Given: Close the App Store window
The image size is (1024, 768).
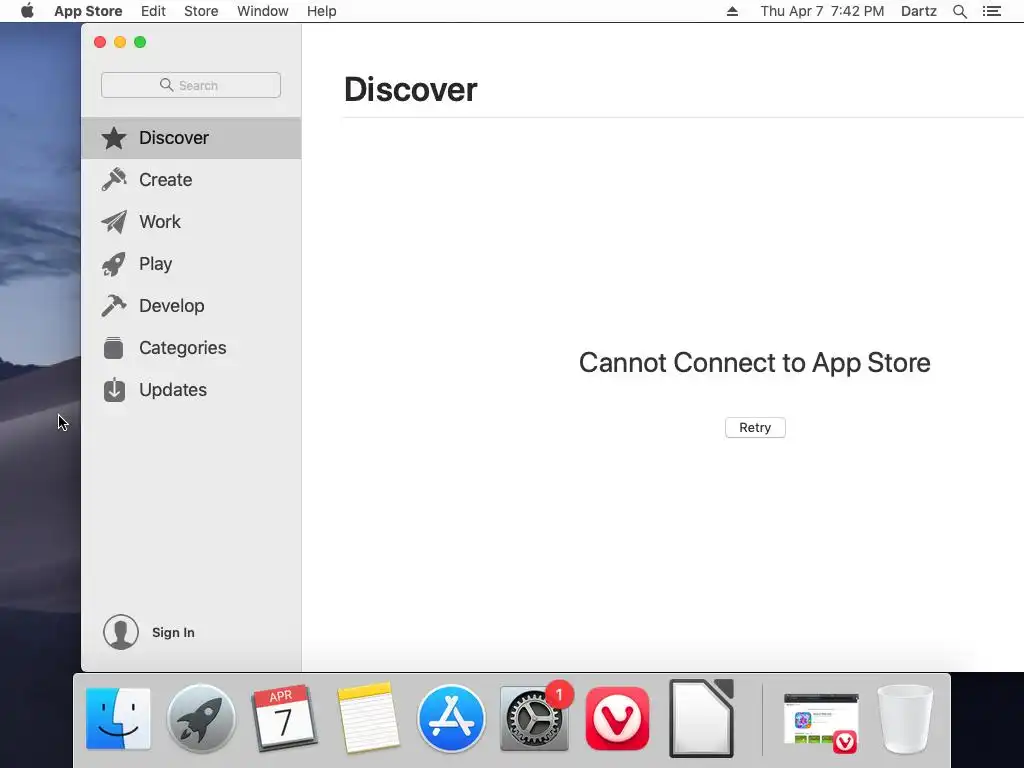Looking at the screenshot, I should coord(100,42).
